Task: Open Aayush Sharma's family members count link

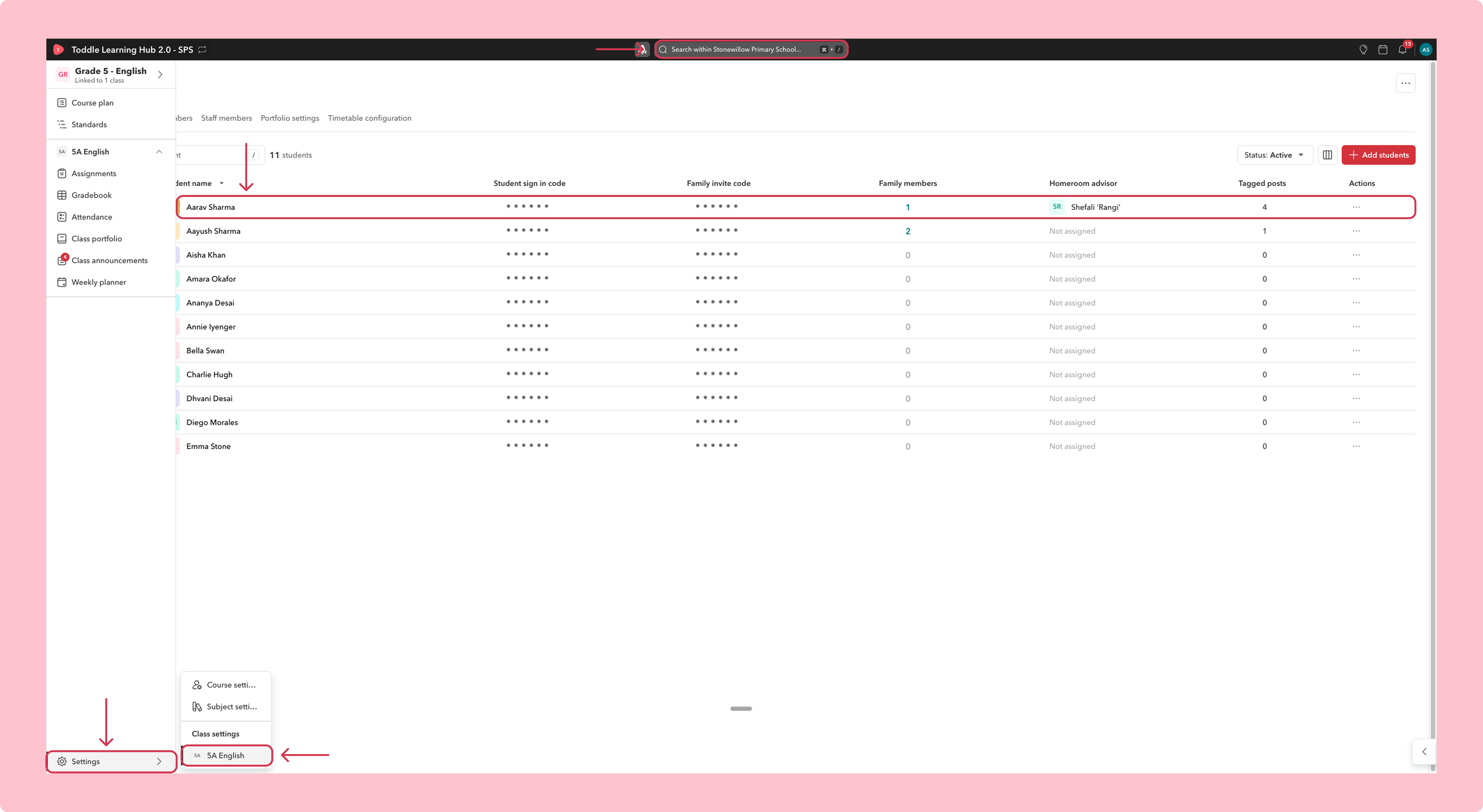Action: coord(908,231)
